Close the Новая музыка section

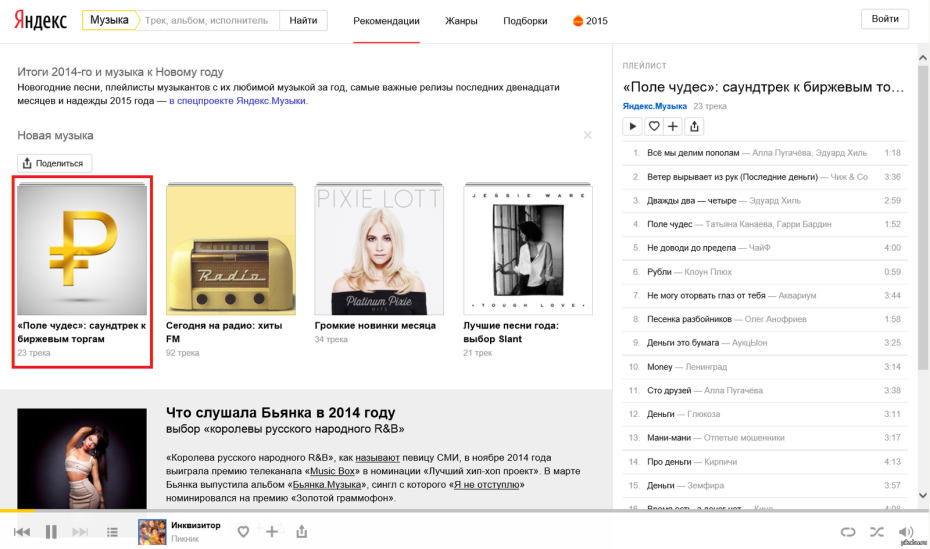click(x=587, y=135)
